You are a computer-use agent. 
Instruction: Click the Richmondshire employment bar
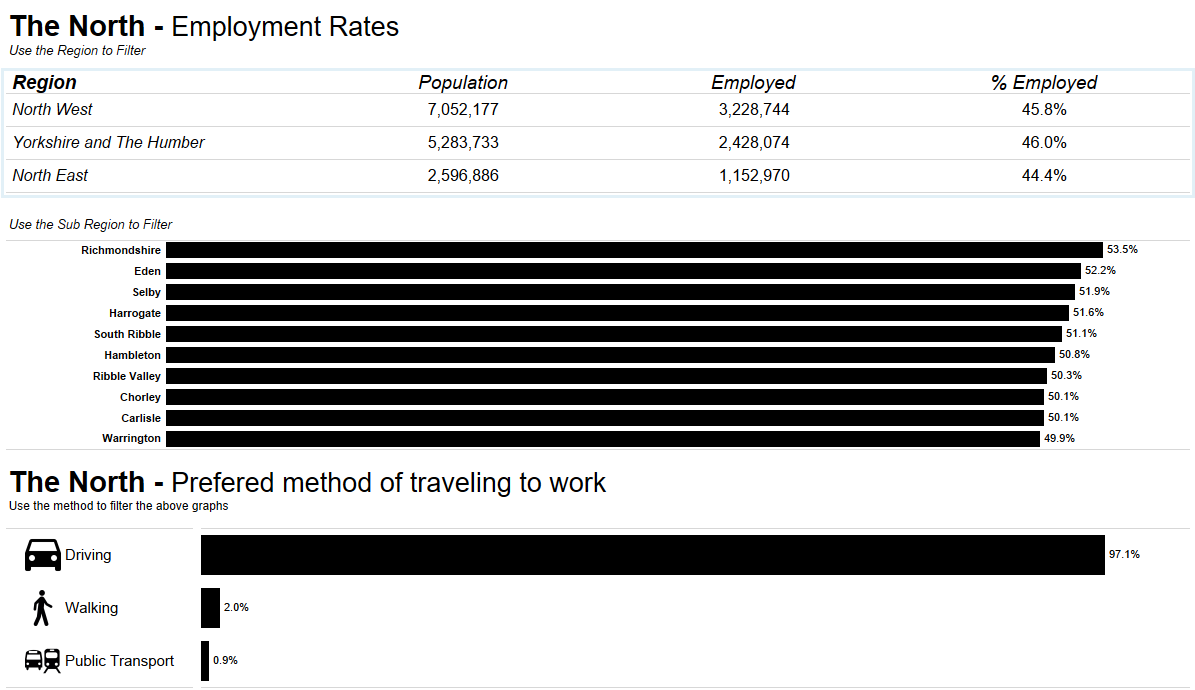click(x=634, y=250)
